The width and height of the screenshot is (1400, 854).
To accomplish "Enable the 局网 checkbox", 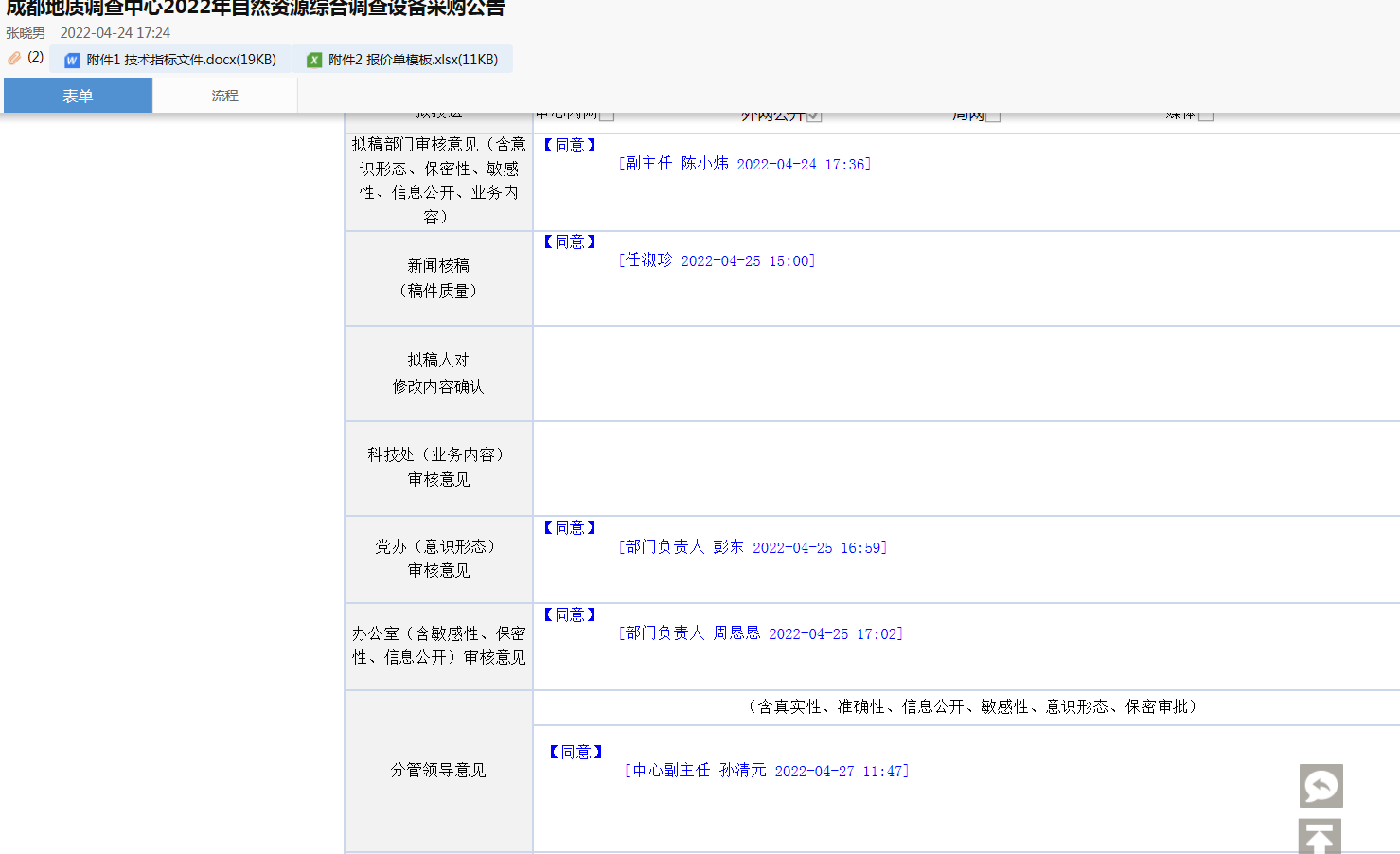I will [x=992, y=116].
